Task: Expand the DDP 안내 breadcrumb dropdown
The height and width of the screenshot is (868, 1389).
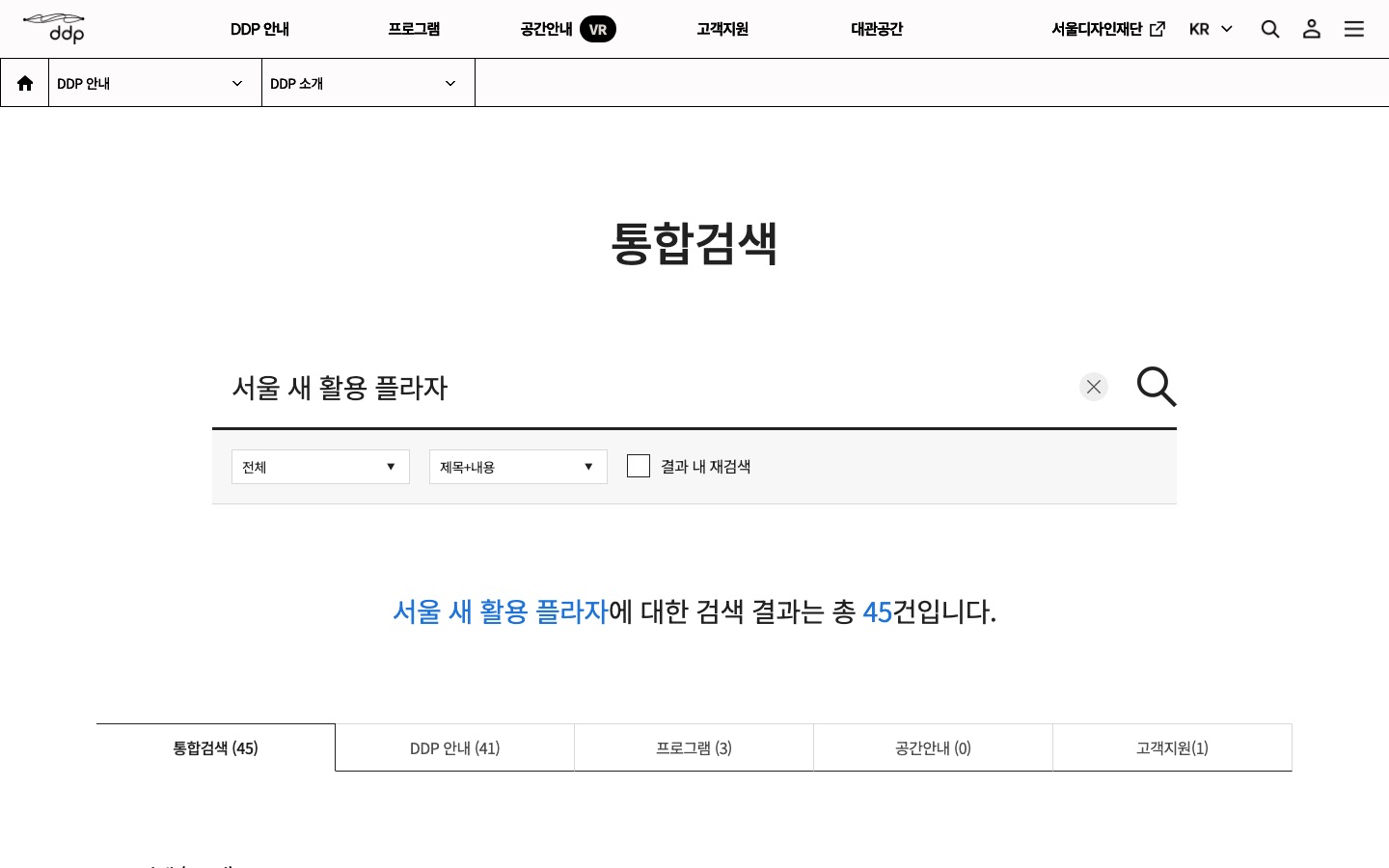Action: pyautogui.click(x=155, y=83)
